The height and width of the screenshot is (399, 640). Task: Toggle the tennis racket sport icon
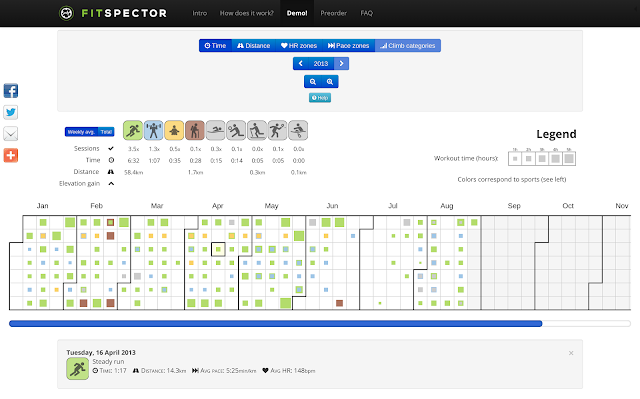277,131
